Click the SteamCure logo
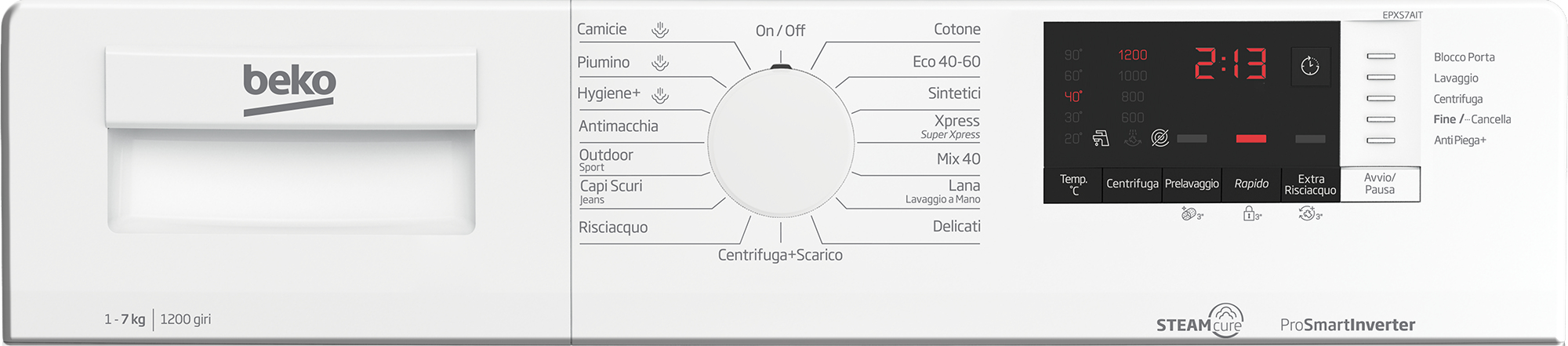Viewport: 1568px width, 346px height. click(x=1200, y=321)
